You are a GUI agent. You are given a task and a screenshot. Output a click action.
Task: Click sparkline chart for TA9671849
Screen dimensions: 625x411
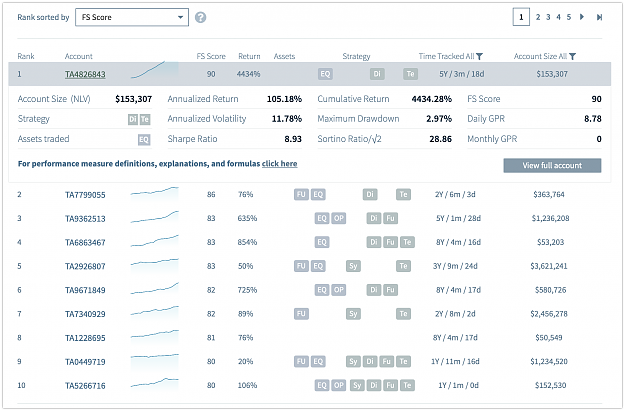155,289
